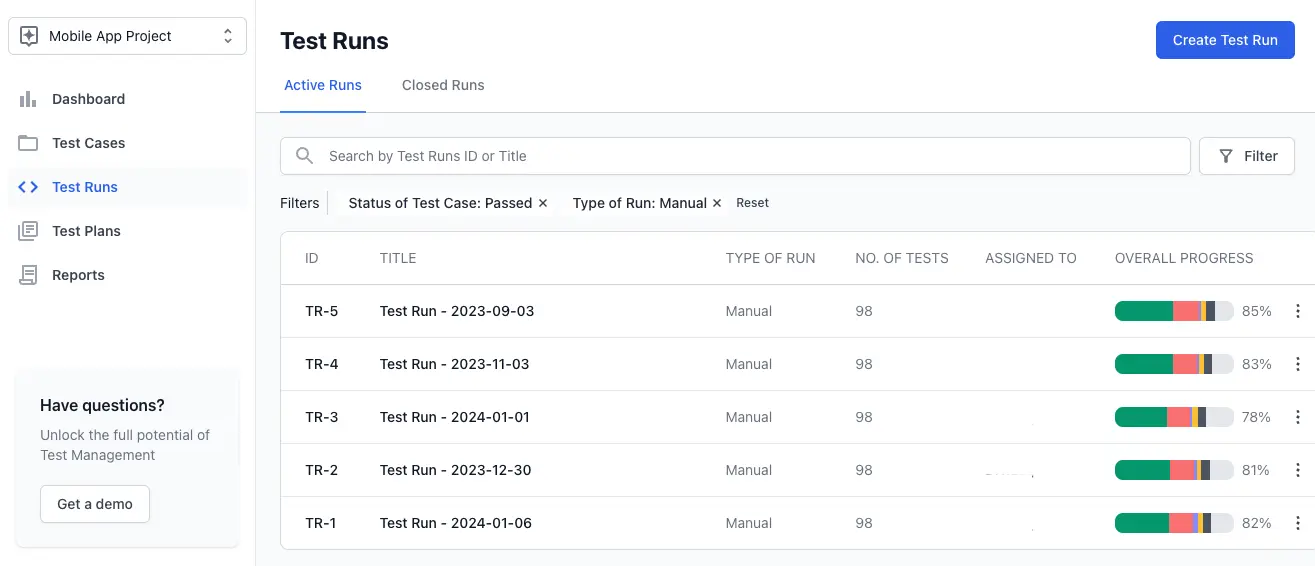This screenshot has width=1315, height=566.
Task: Open the options menu for TR-4
Action: click(1298, 364)
